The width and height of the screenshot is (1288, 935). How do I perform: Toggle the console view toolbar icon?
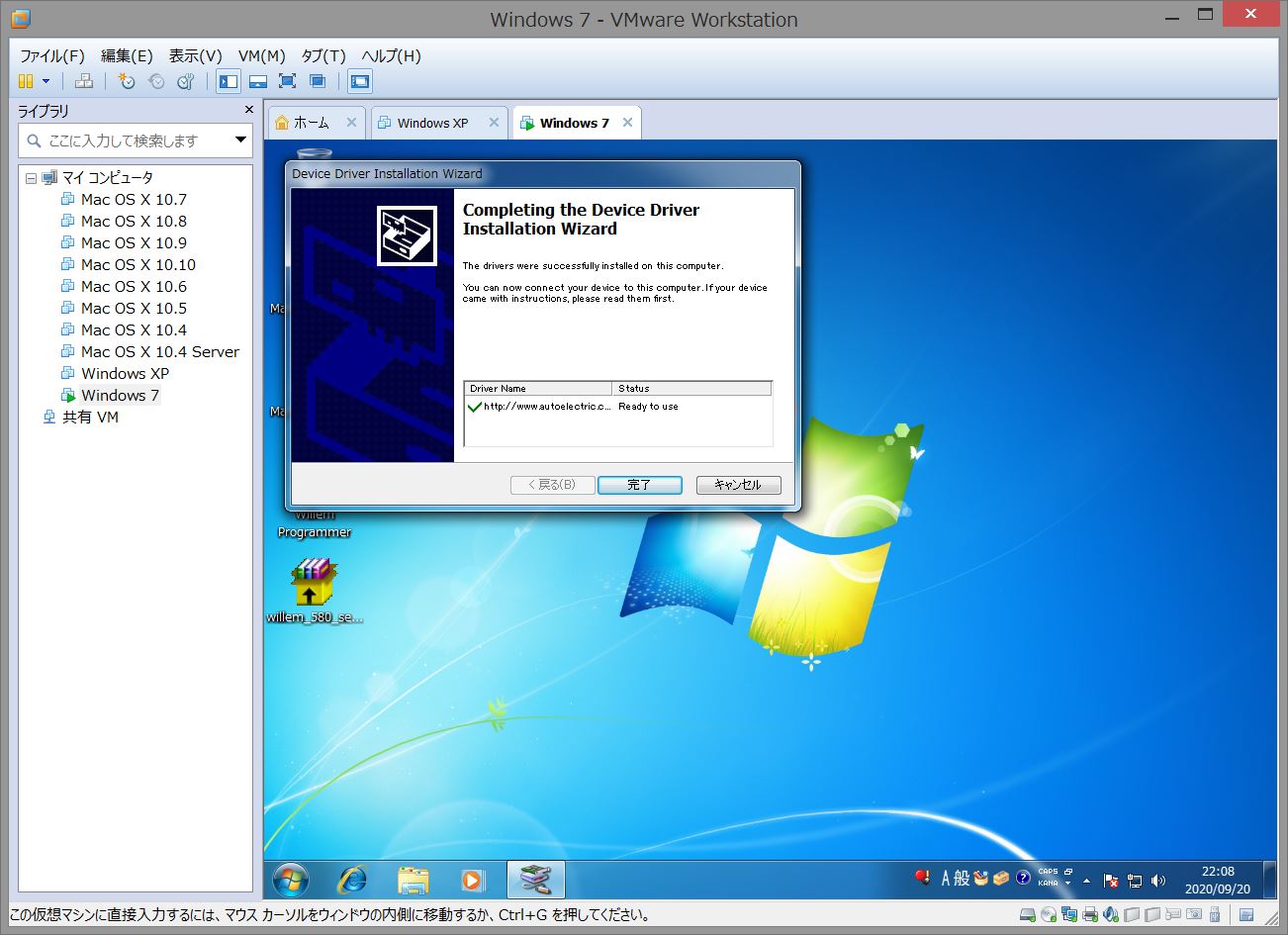tap(360, 81)
